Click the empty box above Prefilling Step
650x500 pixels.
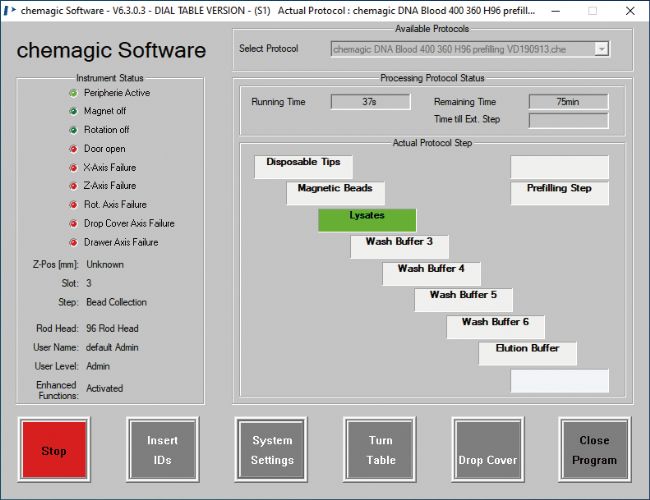pyautogui.click(x=560, y=167)
